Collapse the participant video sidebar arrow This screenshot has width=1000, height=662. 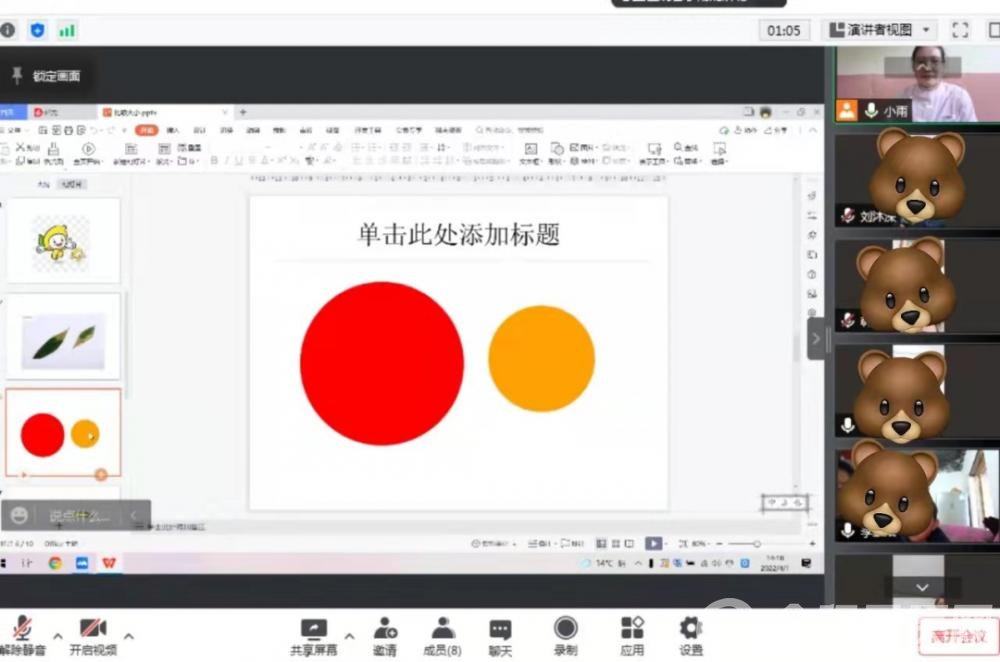(x=816, y=339)
